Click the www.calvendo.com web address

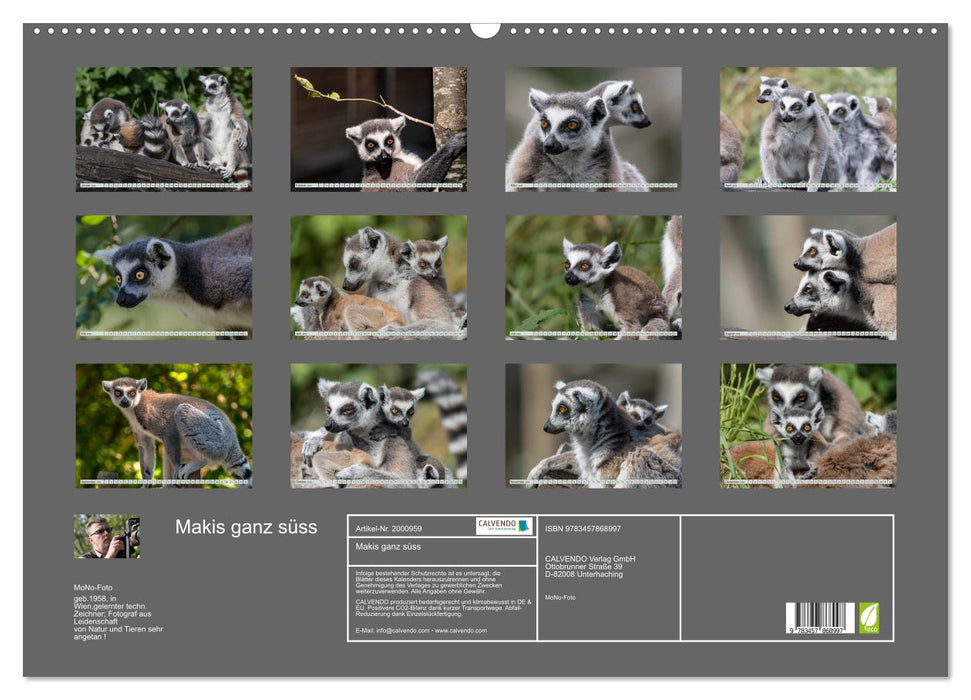point(462,631)
